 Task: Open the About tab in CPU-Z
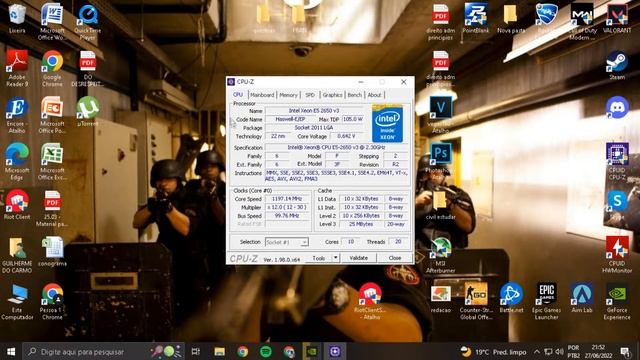point(374,95)
